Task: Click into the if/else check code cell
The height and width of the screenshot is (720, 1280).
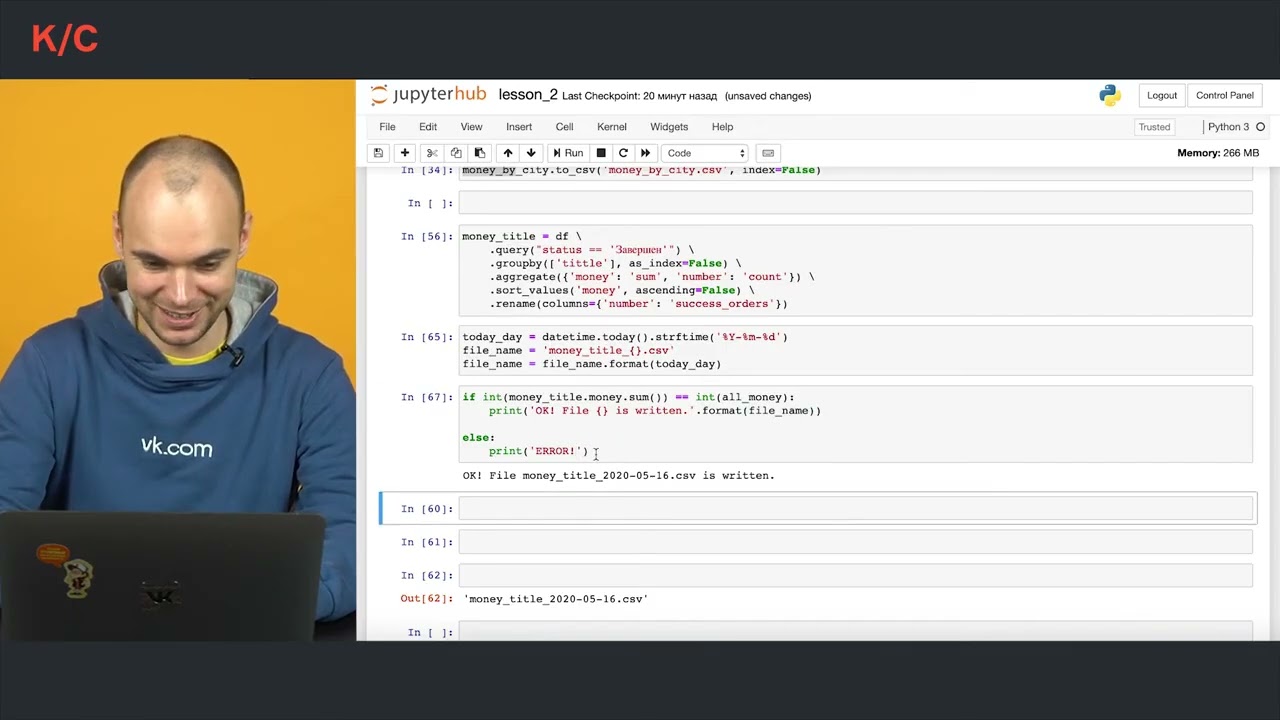Action: pyautogui.click(x=855, y=424)
